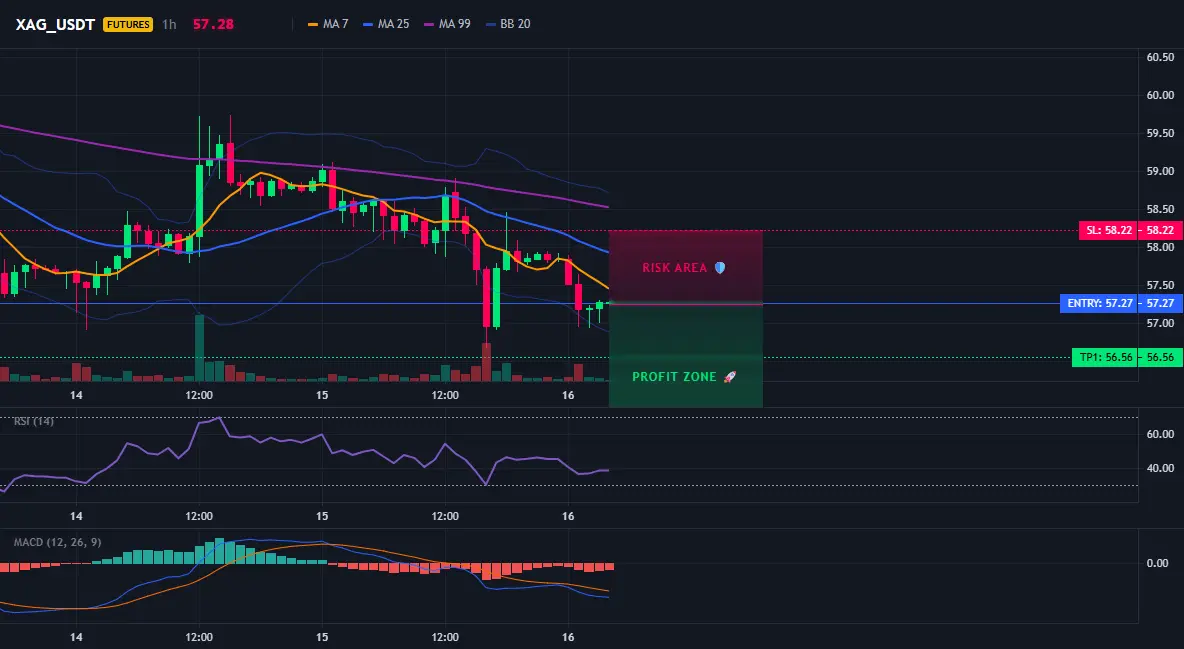1184x649 pixels.
Task: Click the green profit zone rectangle
Action: coord(686,356)
